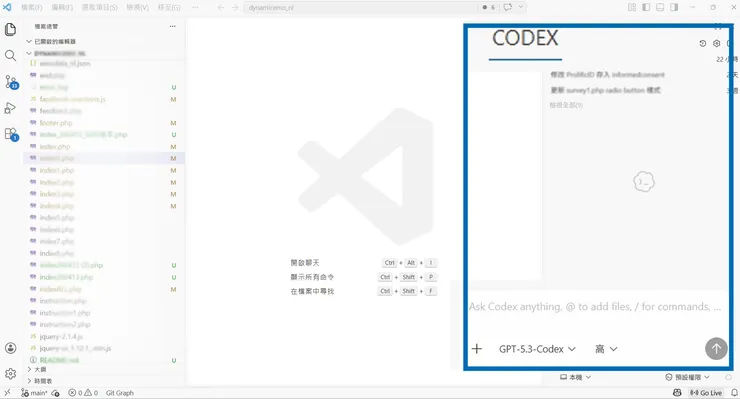Screen dimensions: 740x399
Task: Toggle the secondary side bar icon
Action: pos(674,7)
